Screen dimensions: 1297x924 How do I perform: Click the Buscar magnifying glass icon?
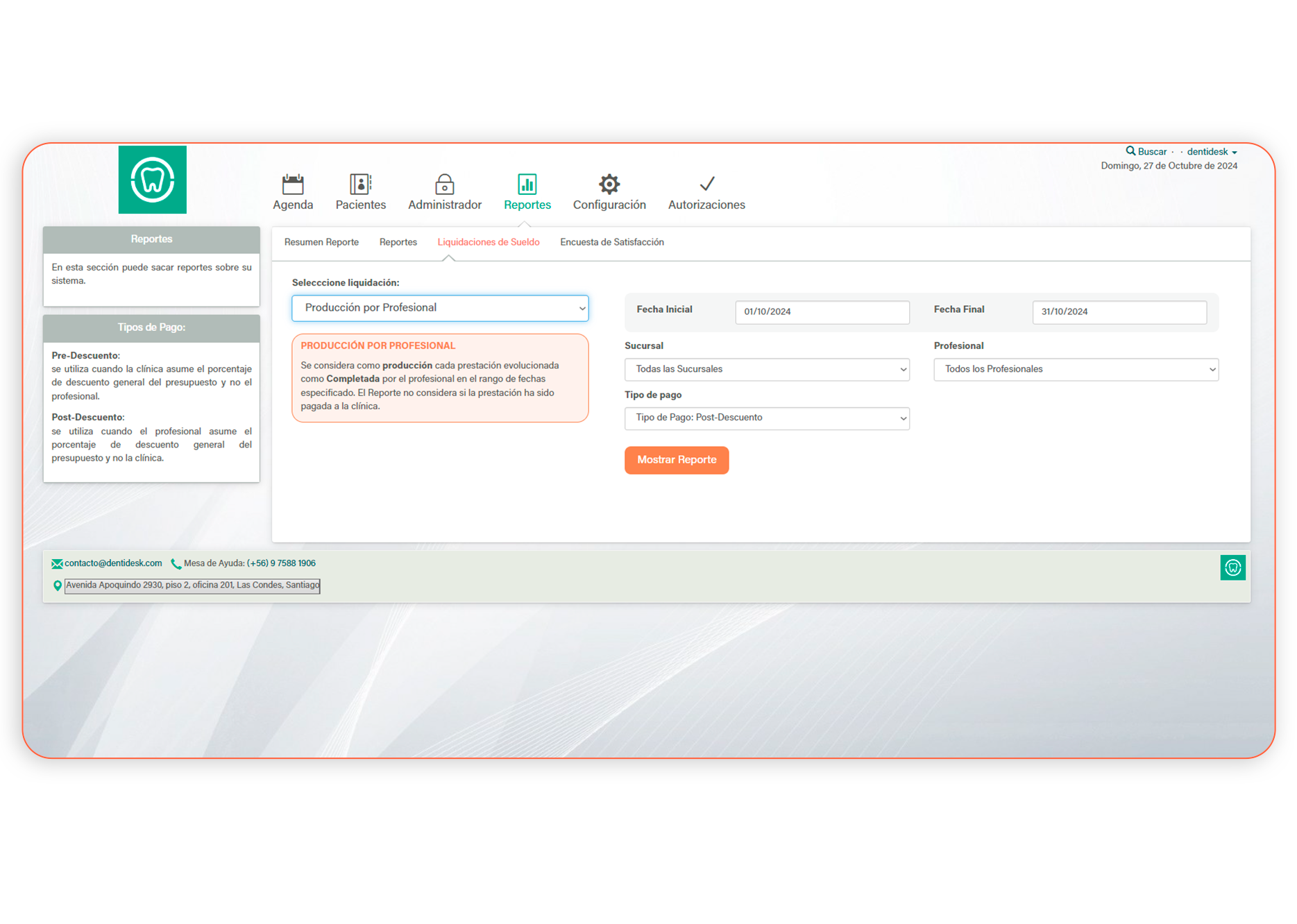pos(1130,151)
